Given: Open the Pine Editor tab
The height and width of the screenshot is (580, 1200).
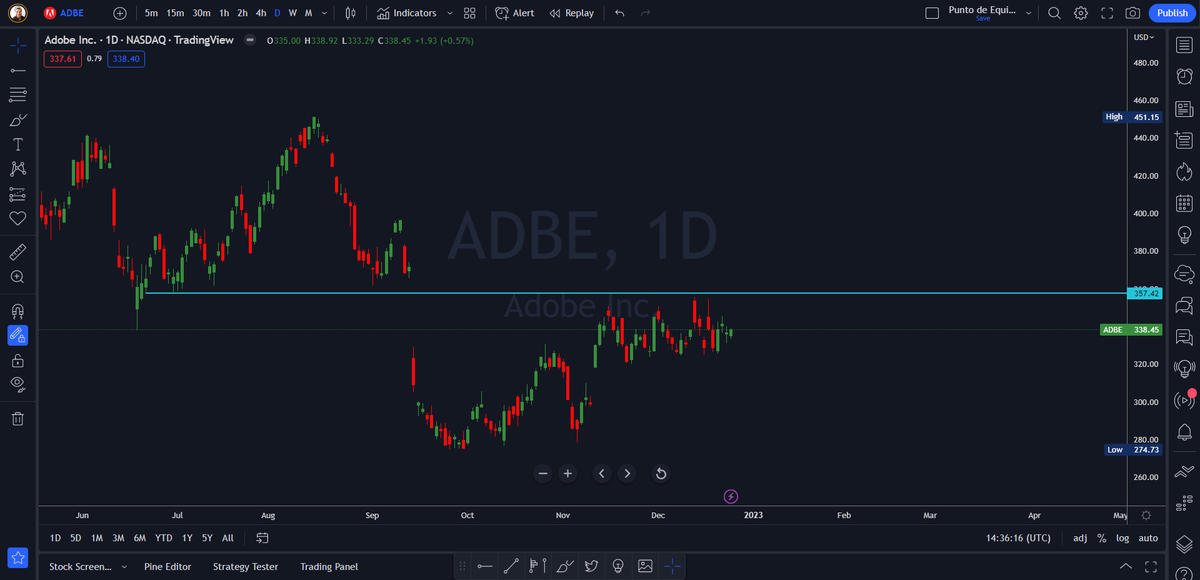Looking at the screenshot, I should point(167,567).
